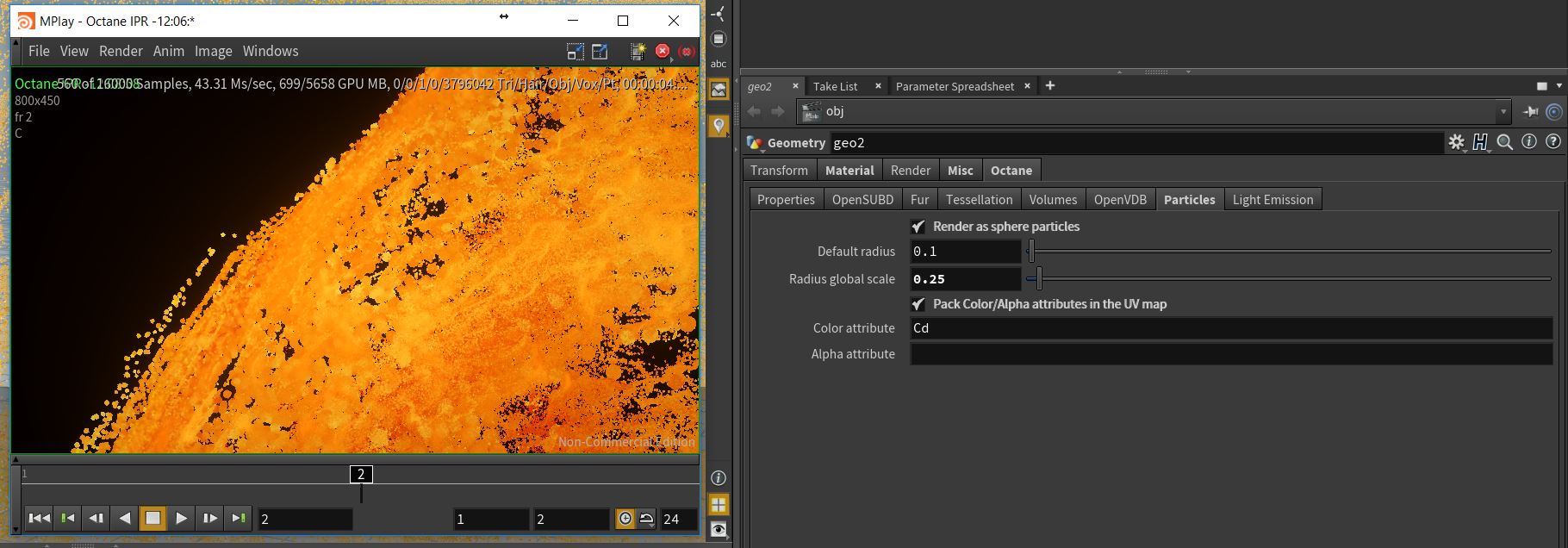Open the Render menu in MPlay
The width and height of the screenshot is (1568, 548).
(x=121, y=51)
